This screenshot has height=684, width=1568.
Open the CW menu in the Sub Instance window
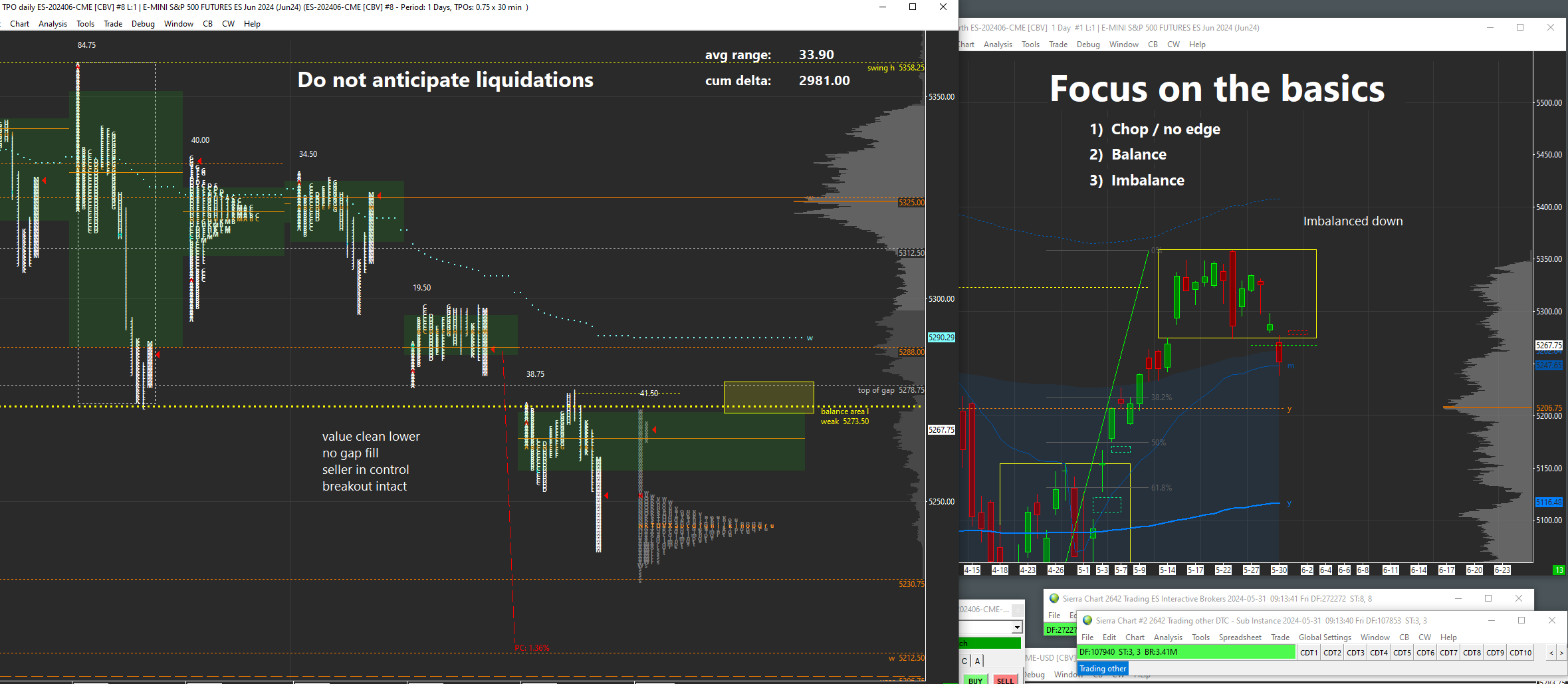(1424, 637)
